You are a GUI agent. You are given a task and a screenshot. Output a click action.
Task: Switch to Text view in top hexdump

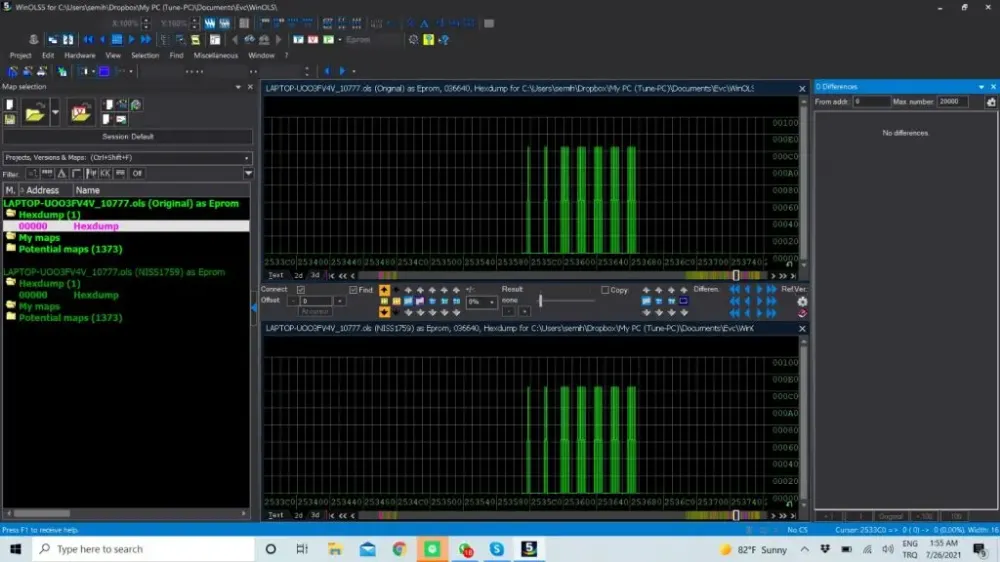(276, 276)
